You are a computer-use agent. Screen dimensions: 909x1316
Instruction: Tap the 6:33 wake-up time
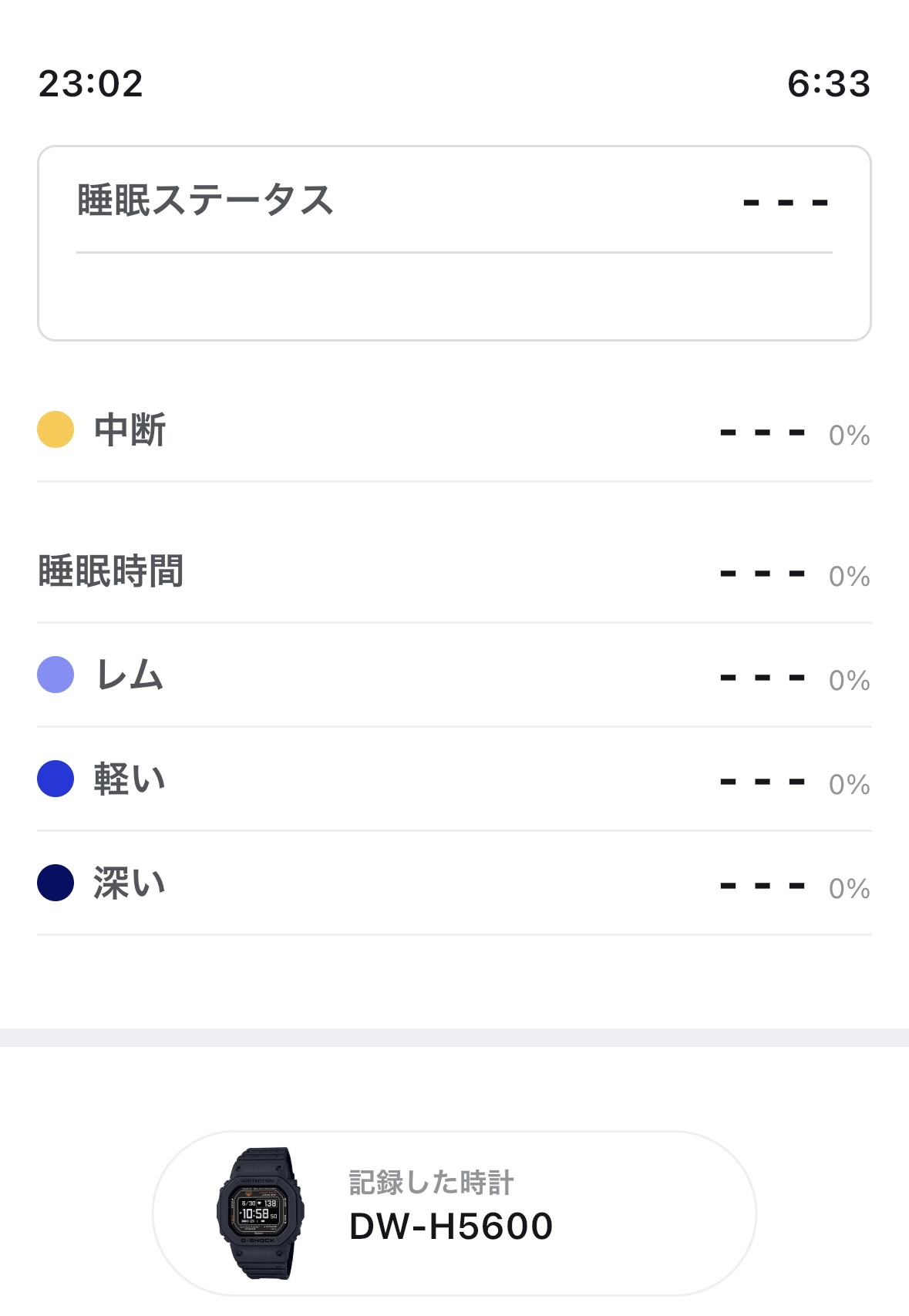click(x=829, y=83)
